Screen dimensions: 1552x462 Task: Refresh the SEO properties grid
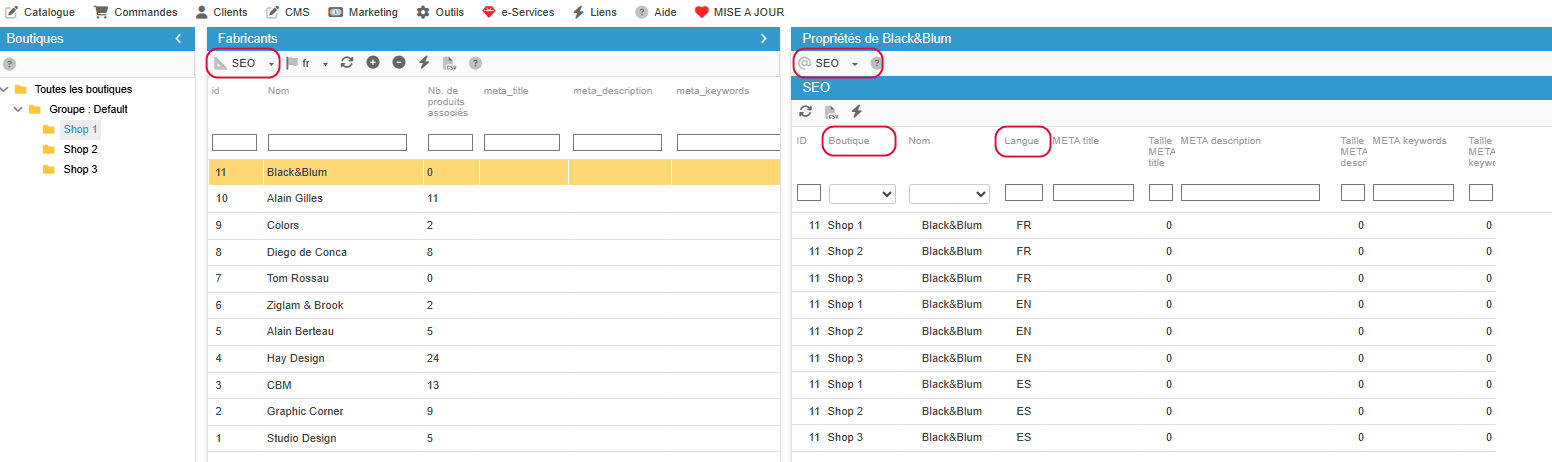805,111
